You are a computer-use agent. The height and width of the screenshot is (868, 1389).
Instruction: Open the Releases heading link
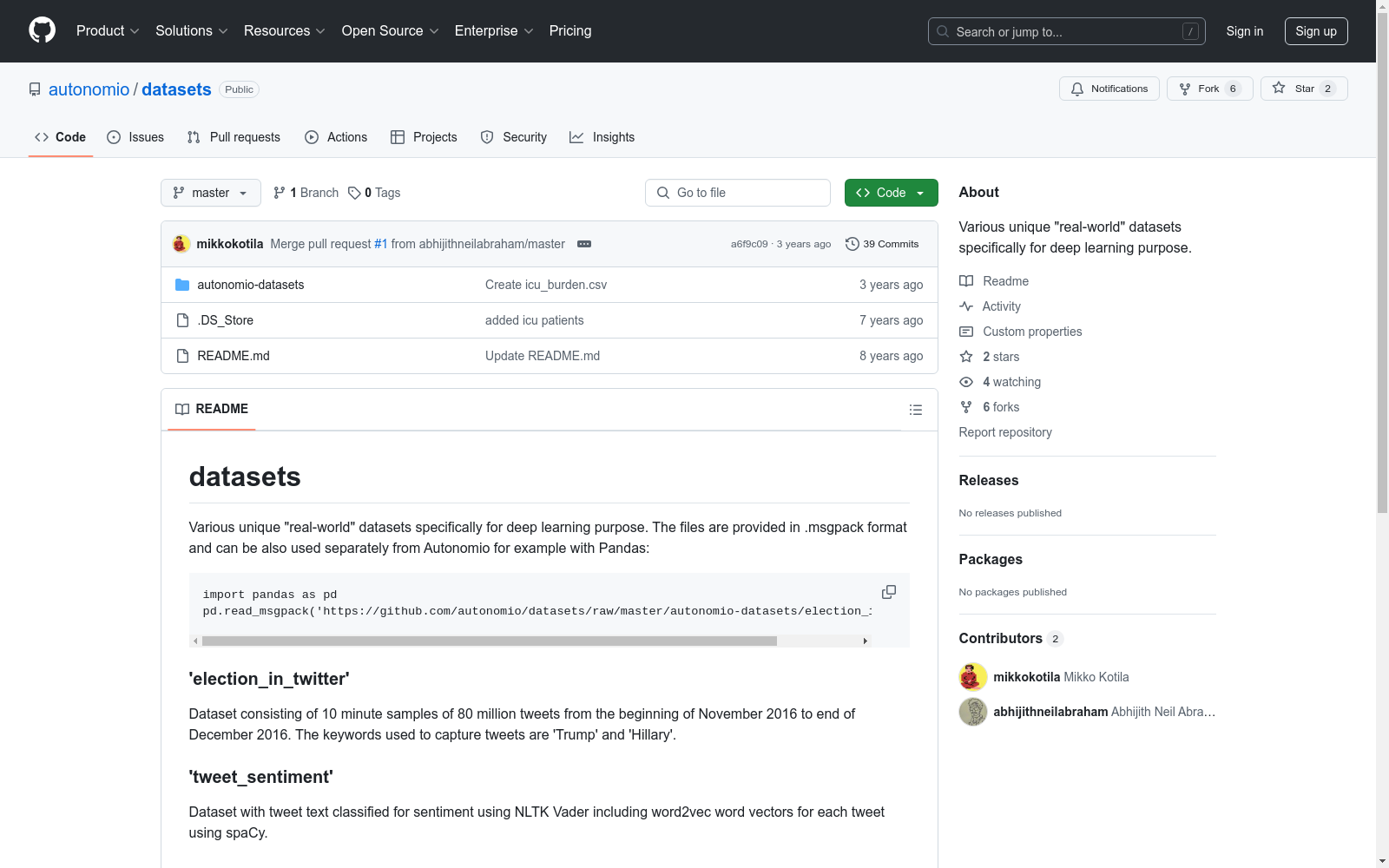989,480
